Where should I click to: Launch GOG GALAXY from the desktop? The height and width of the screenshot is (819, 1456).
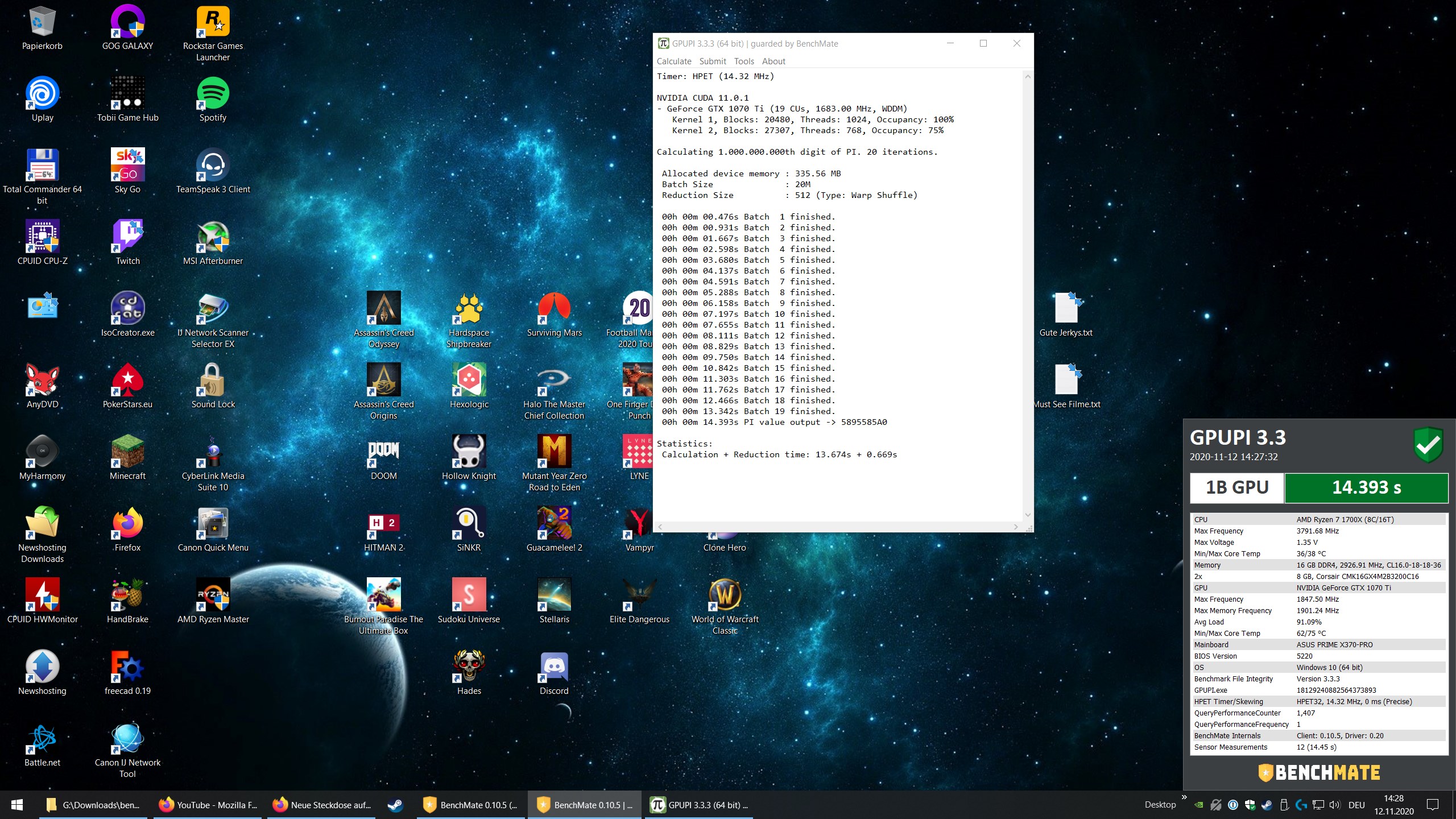[127, 28]
